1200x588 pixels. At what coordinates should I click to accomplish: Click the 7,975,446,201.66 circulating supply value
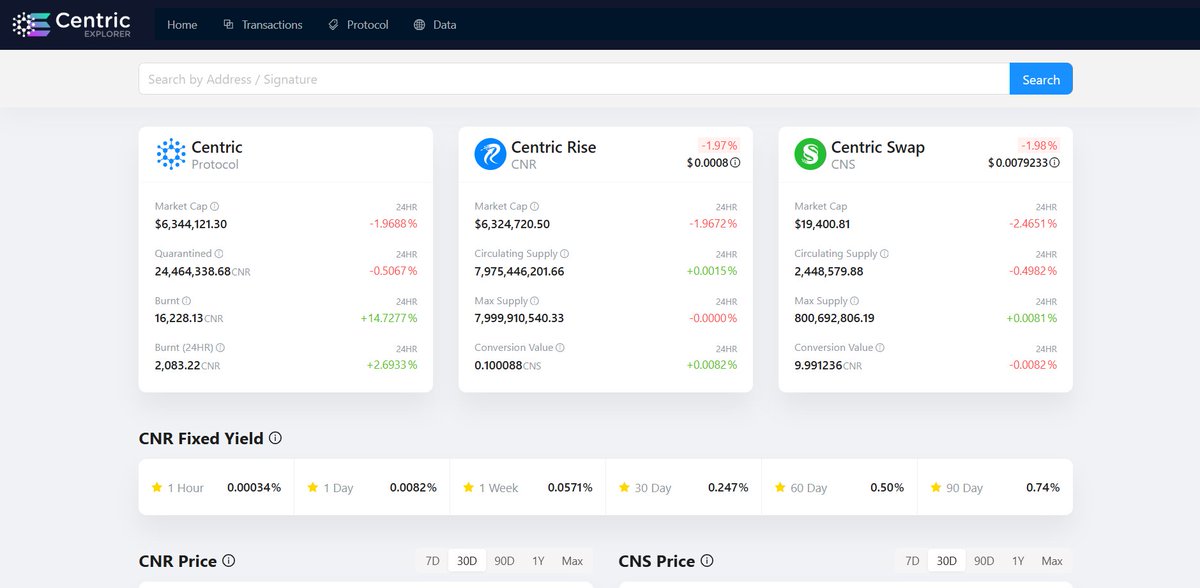(519, 271)
